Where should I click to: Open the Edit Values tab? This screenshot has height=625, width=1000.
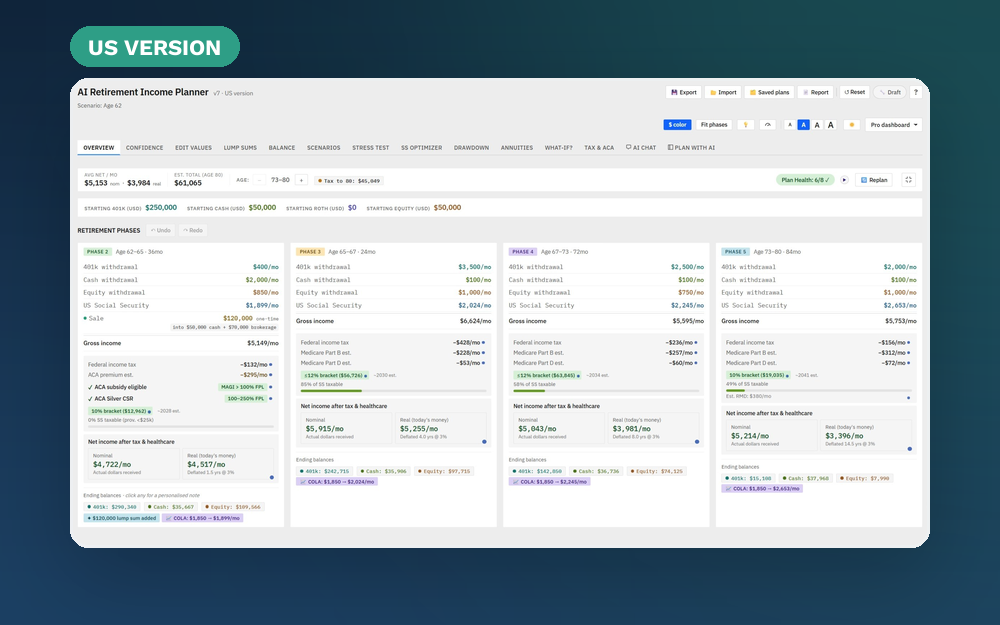click(x=193, y=148)
